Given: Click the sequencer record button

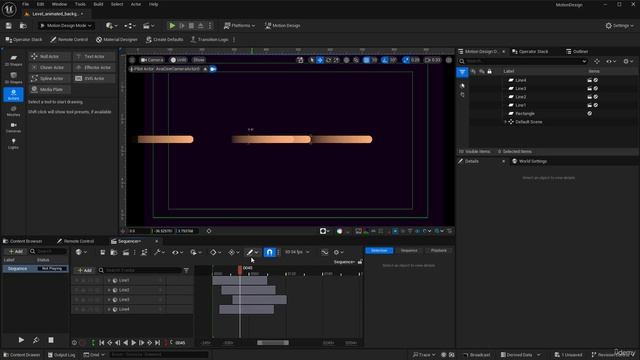Looking at the screenshot, I should click(x=82, y=343).
